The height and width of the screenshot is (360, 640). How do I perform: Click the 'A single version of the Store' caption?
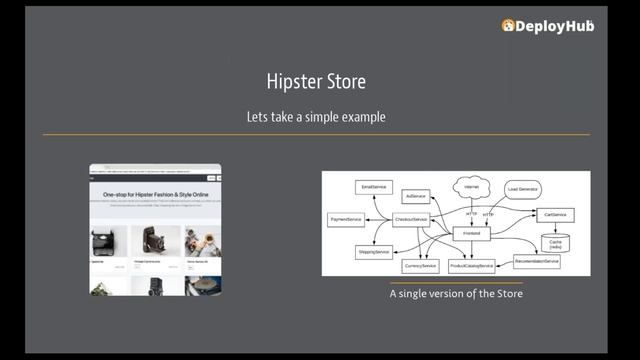456,293
